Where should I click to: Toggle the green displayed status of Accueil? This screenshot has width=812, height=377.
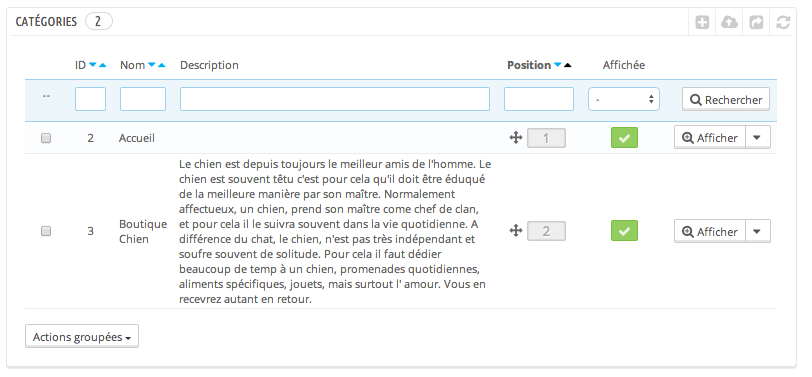(x=624, y=138)
